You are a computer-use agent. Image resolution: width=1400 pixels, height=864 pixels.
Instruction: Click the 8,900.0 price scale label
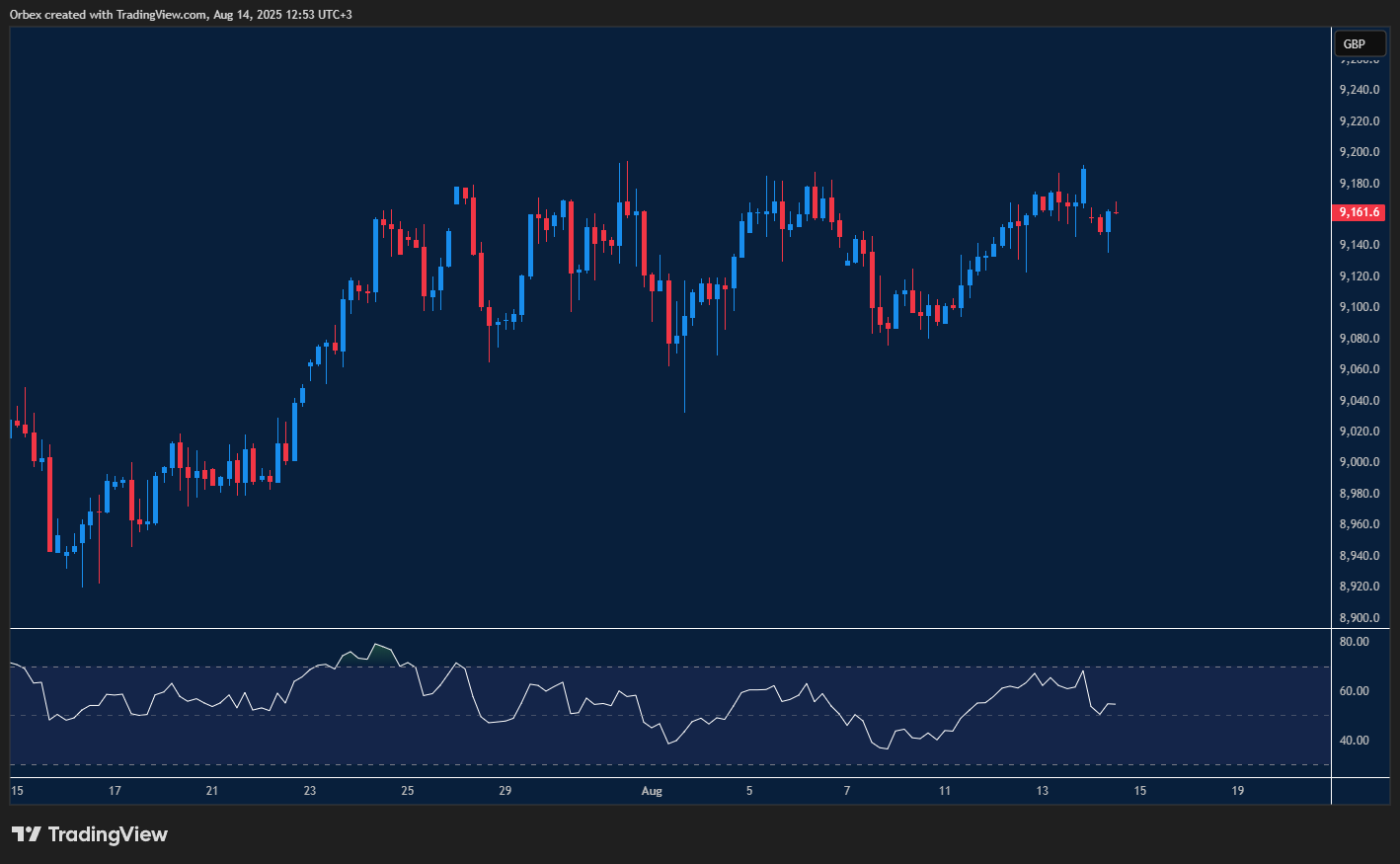point(1360,617)
